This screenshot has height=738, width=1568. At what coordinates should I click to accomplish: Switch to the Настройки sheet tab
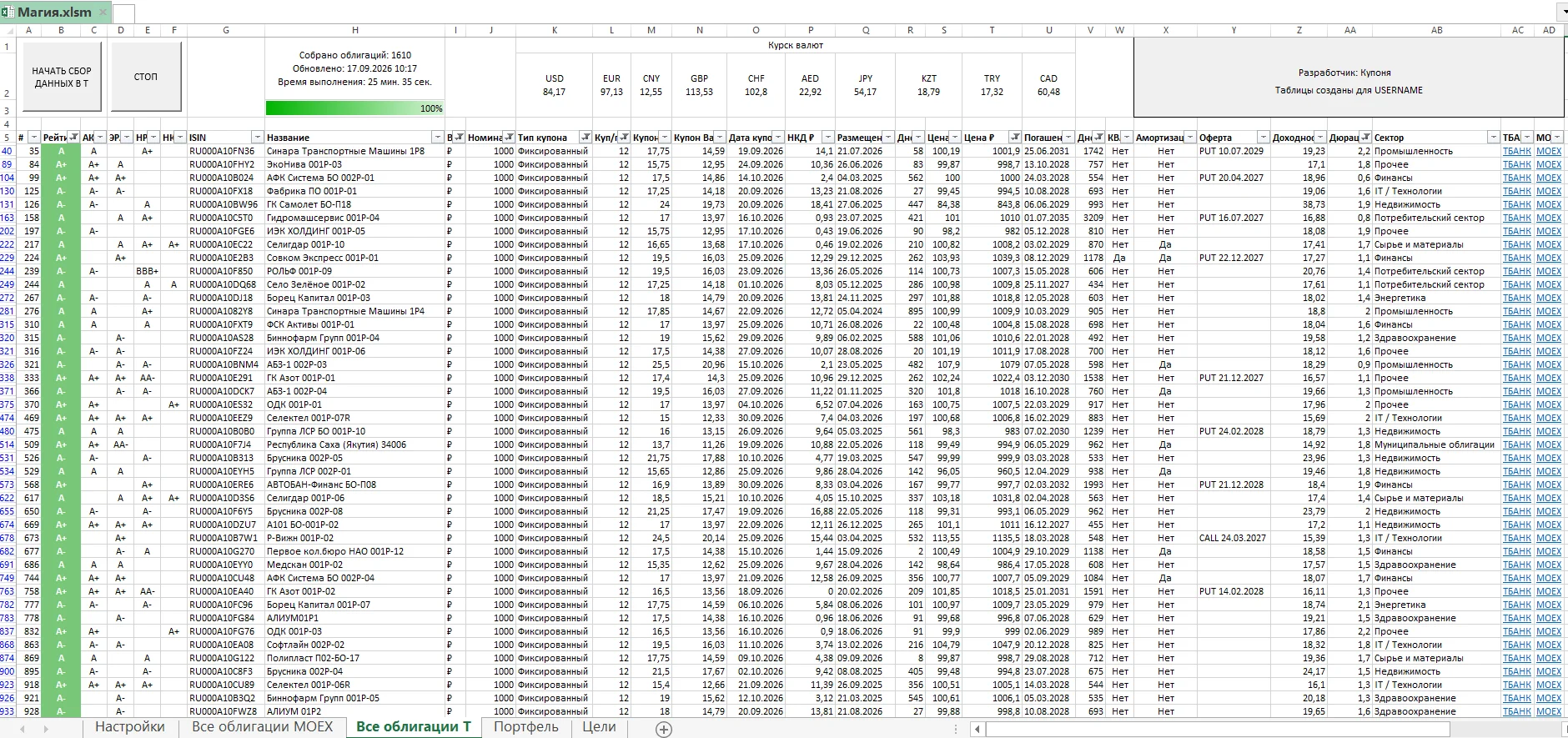[129, 727]
